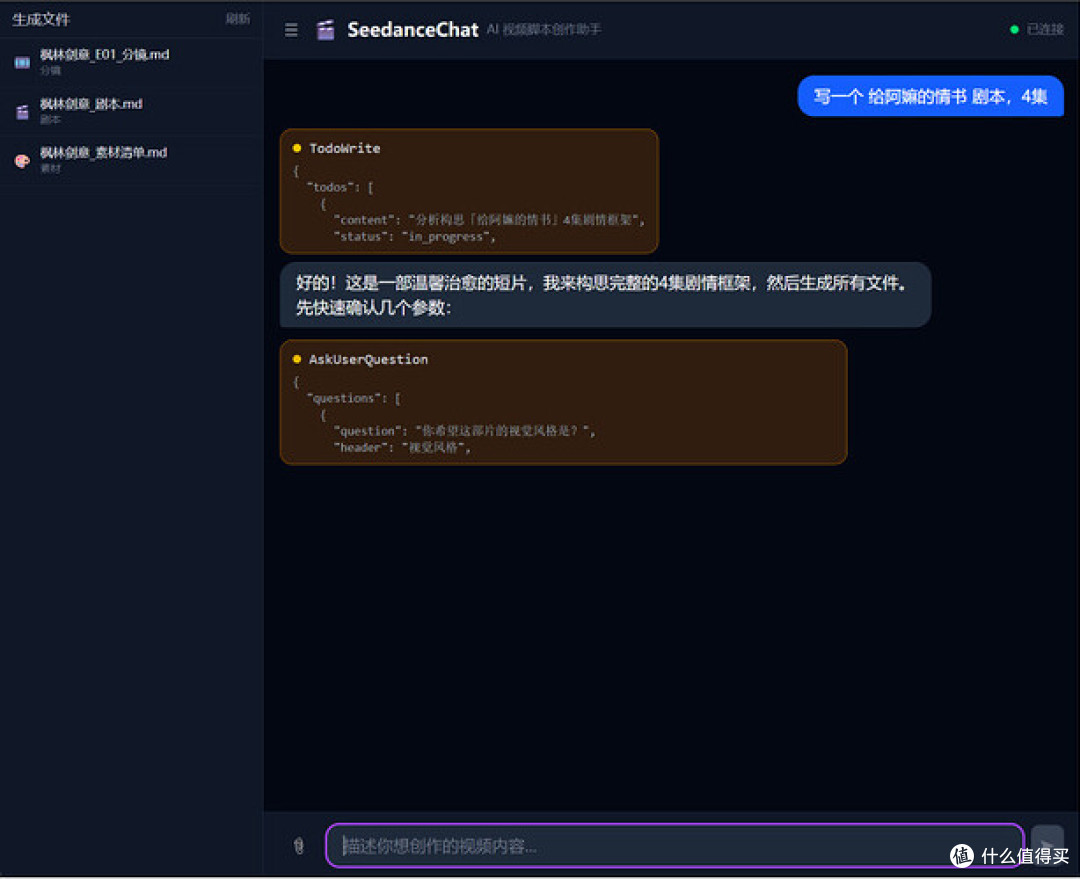Expand the TodoWrite tool call block
This screenshot has height=879, width=1080.
point(469,191)
